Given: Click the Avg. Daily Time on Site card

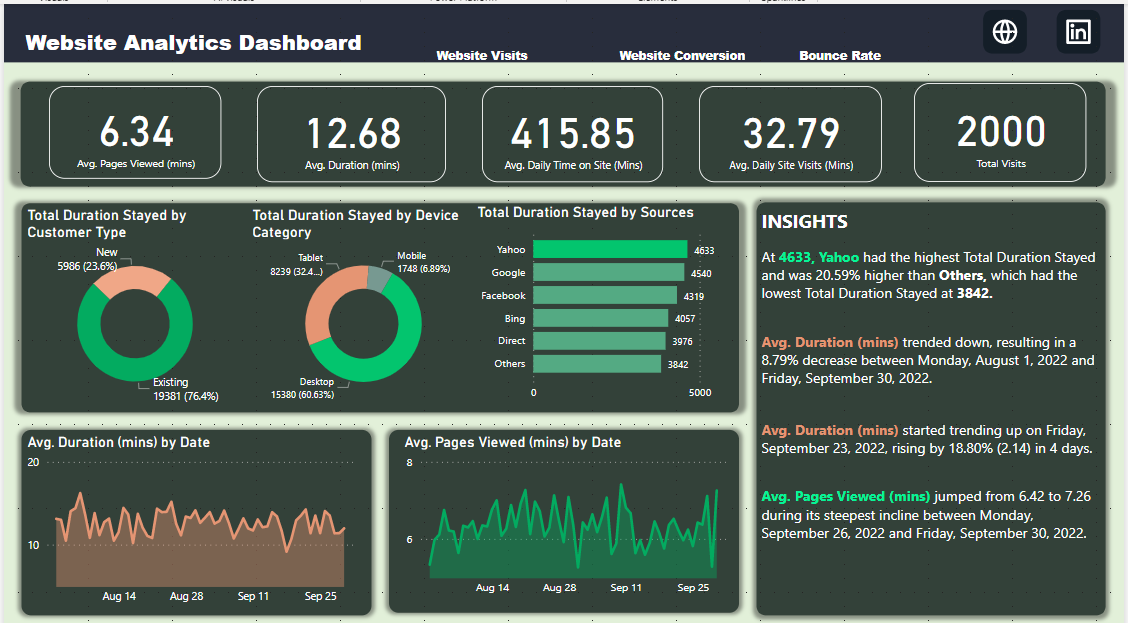Looking at the screenshot, I should [x=572, y=133].
